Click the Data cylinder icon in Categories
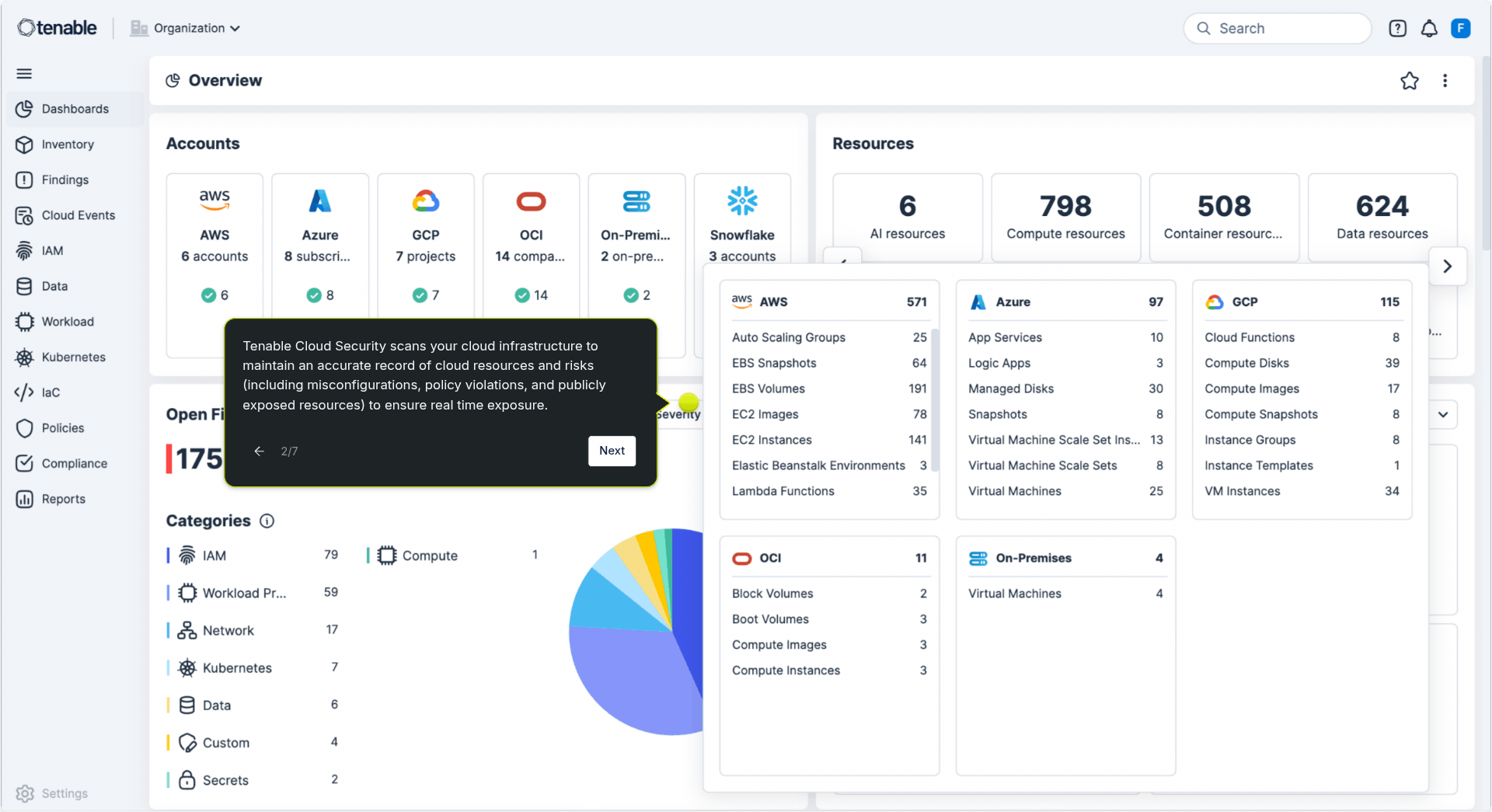 (187, 705)
